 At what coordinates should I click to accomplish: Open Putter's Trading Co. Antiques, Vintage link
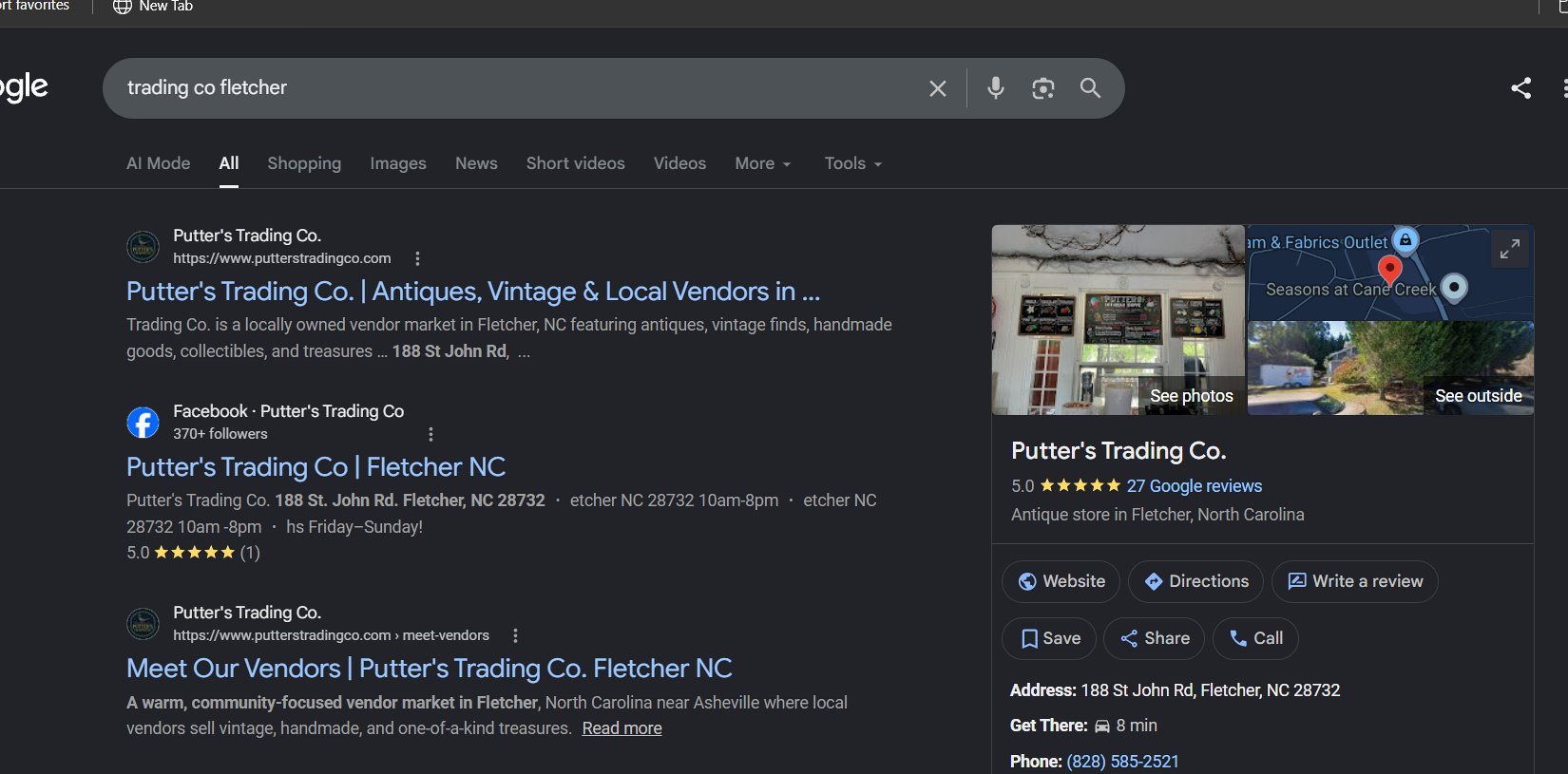(473, 292)
